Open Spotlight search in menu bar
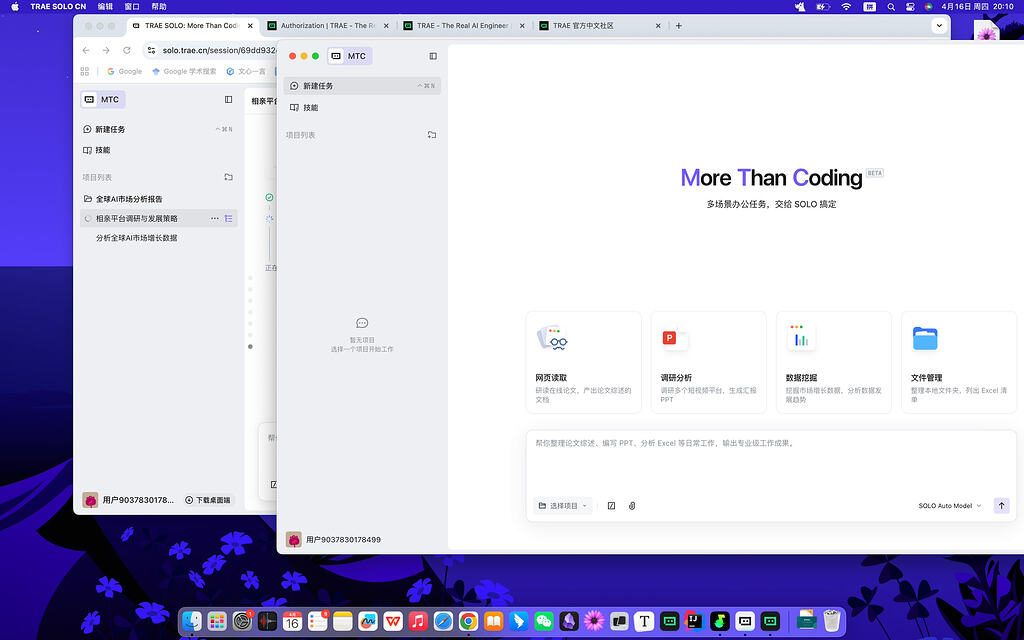Screen dimensions: 1024x640 click(891, 7)
